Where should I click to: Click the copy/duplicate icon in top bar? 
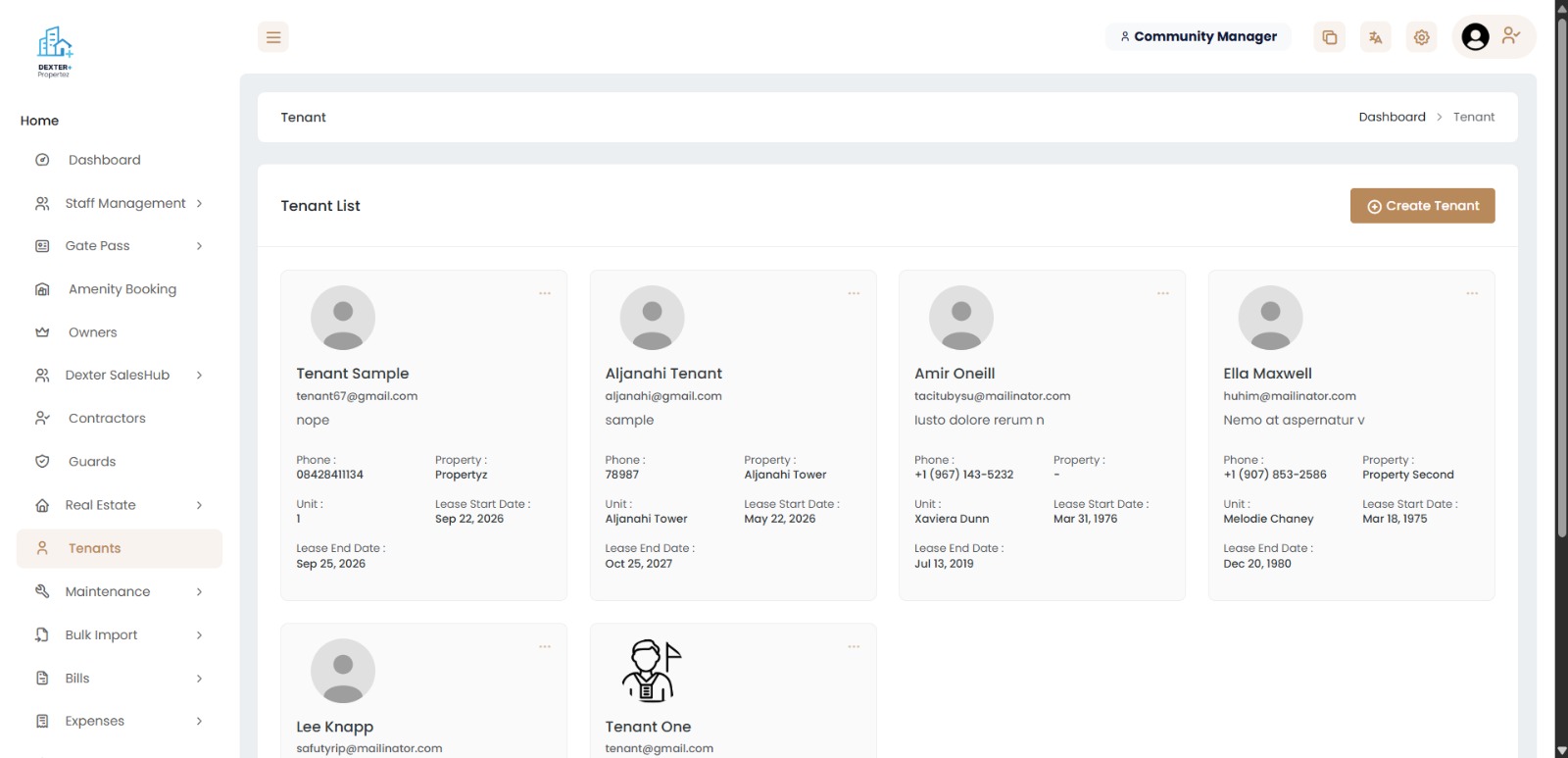pyautogui.click(x=1329, y=37)
